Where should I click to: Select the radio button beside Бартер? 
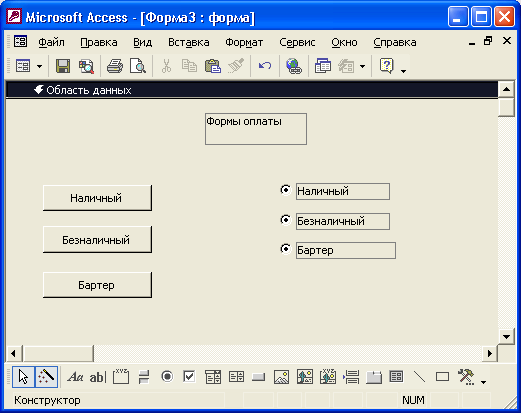(x=285, y=249)
